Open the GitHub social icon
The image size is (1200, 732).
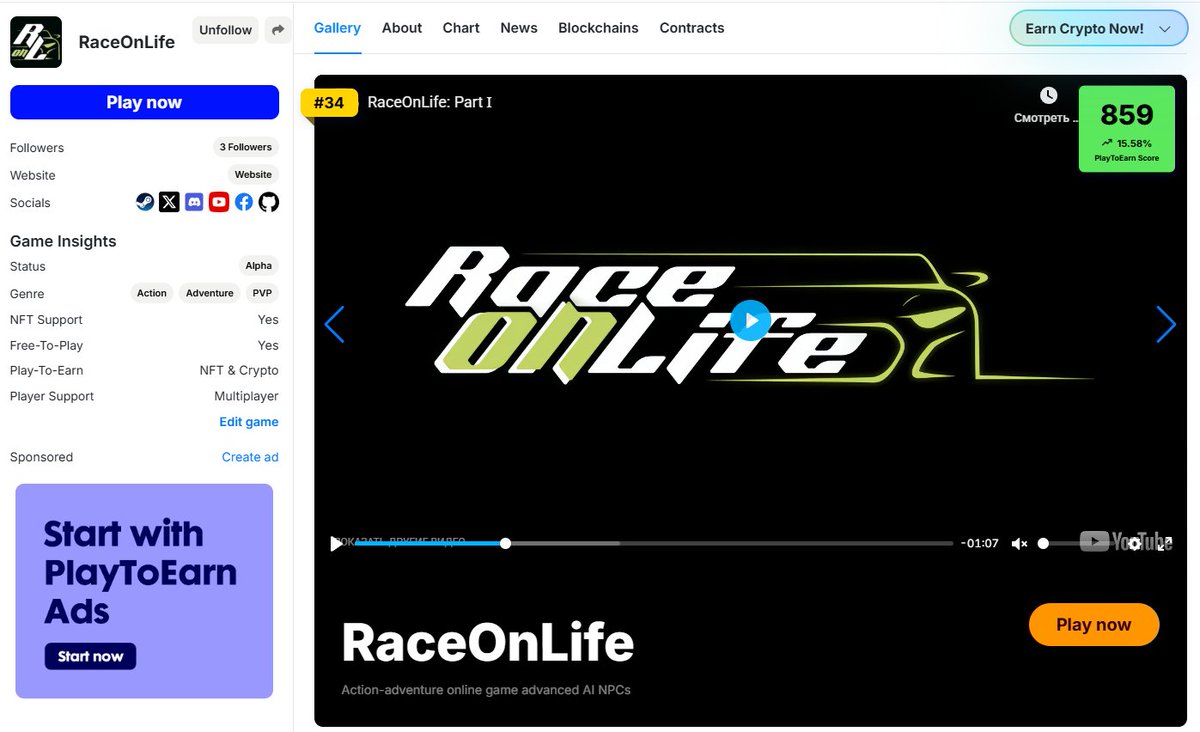[269, 202]
